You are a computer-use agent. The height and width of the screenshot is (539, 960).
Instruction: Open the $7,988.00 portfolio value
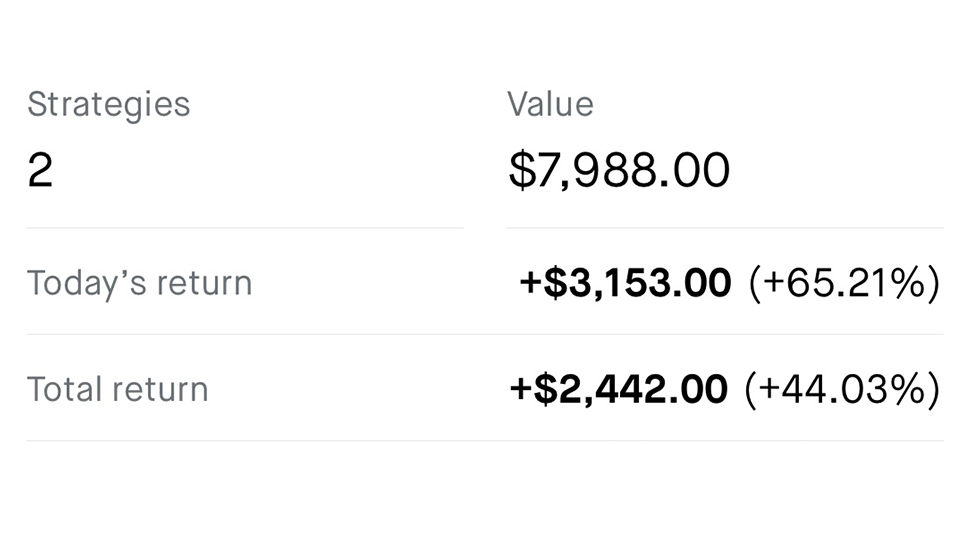tap(619, 170)
